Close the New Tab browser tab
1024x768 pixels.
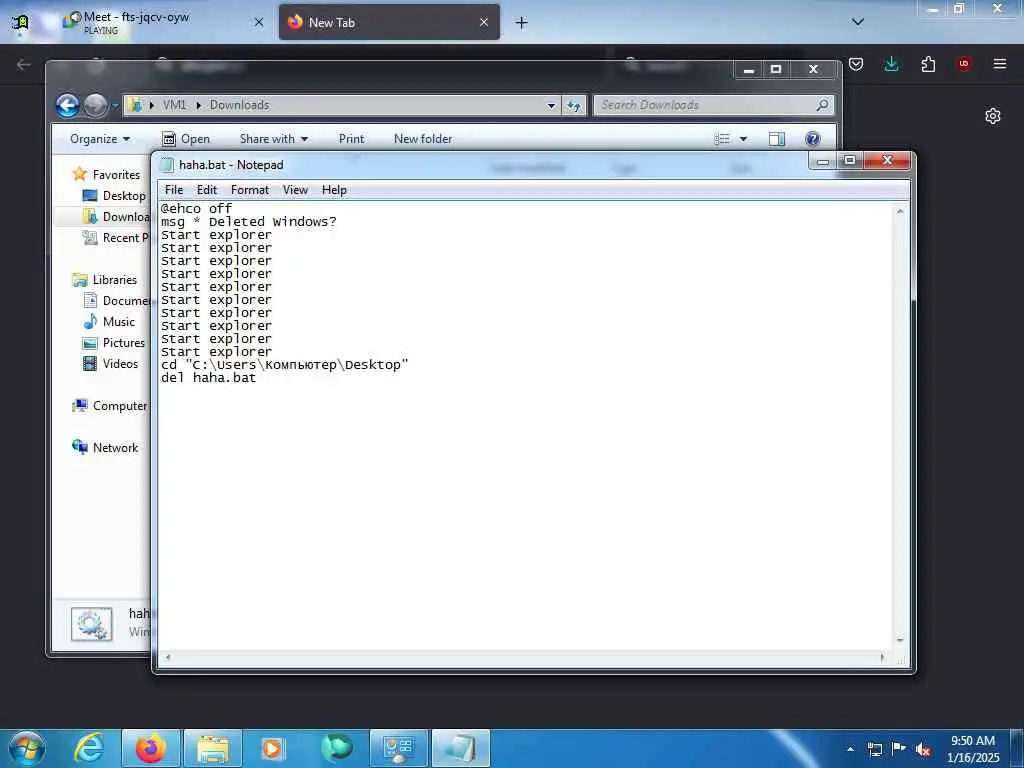coord(484,22)
